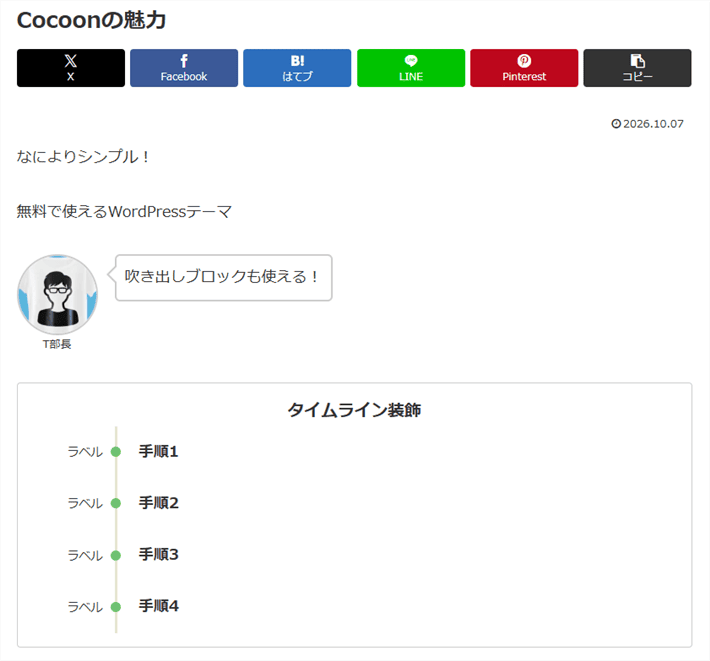Click the 手順1 timeline marker dot
710x661 pixels.
pos(116,451)
